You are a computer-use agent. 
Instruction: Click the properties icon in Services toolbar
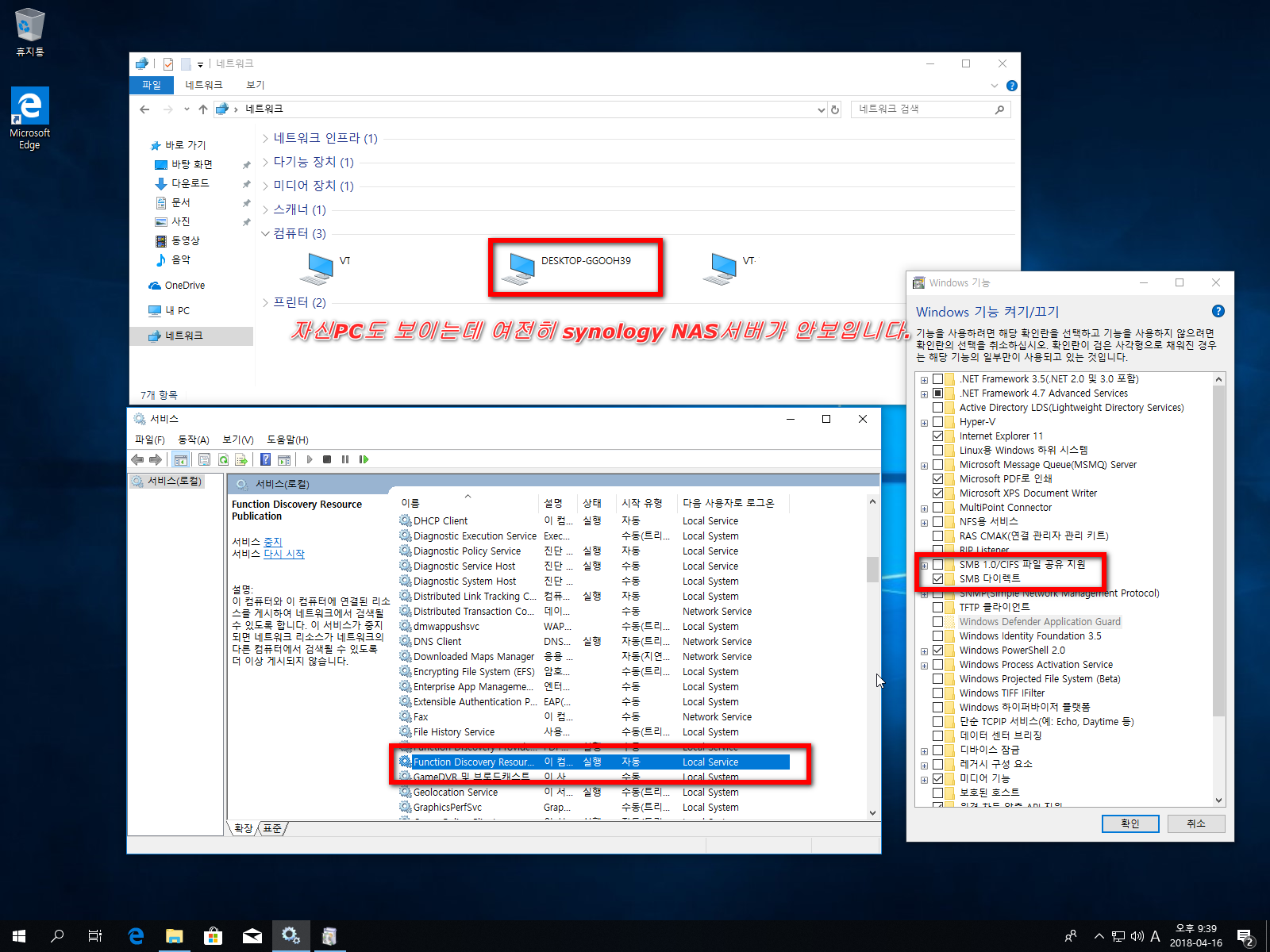tap(204, 459)
